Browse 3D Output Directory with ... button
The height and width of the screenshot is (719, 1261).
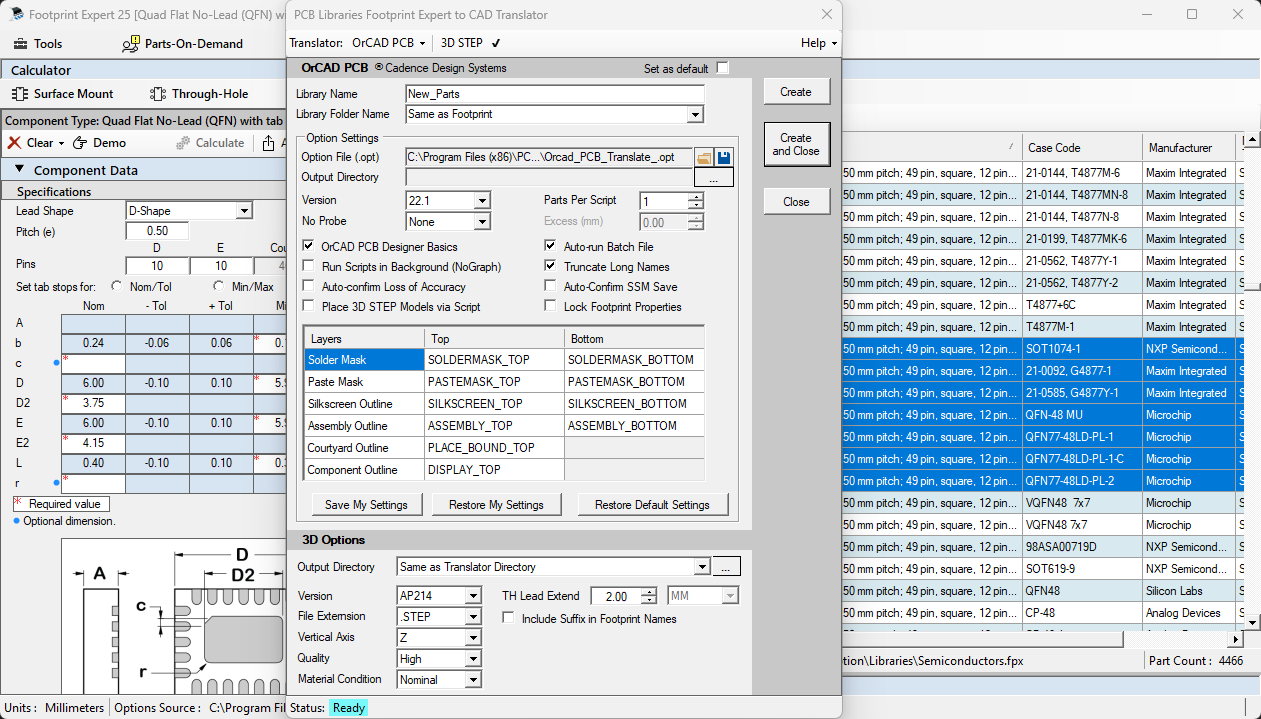(727, 567)
